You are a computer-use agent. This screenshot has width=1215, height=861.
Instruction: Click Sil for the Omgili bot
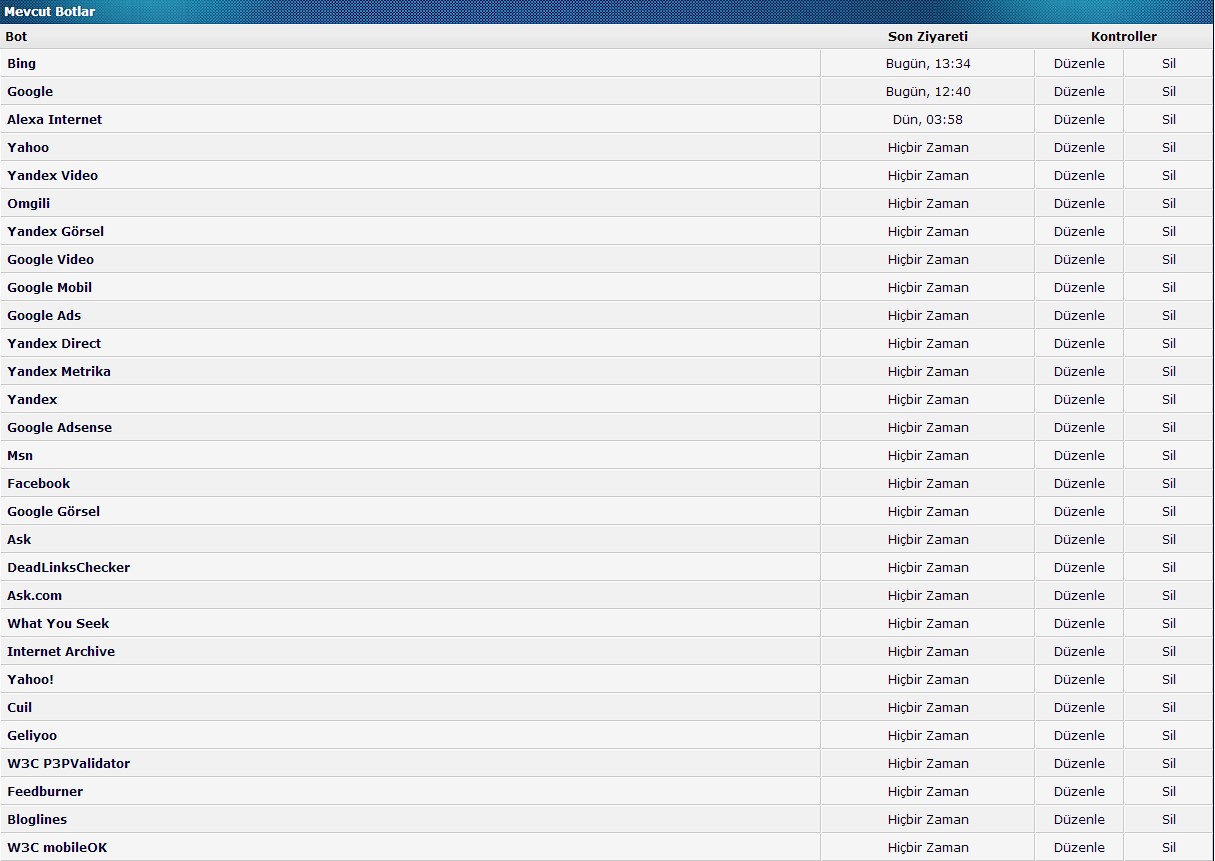[1168, 203]
